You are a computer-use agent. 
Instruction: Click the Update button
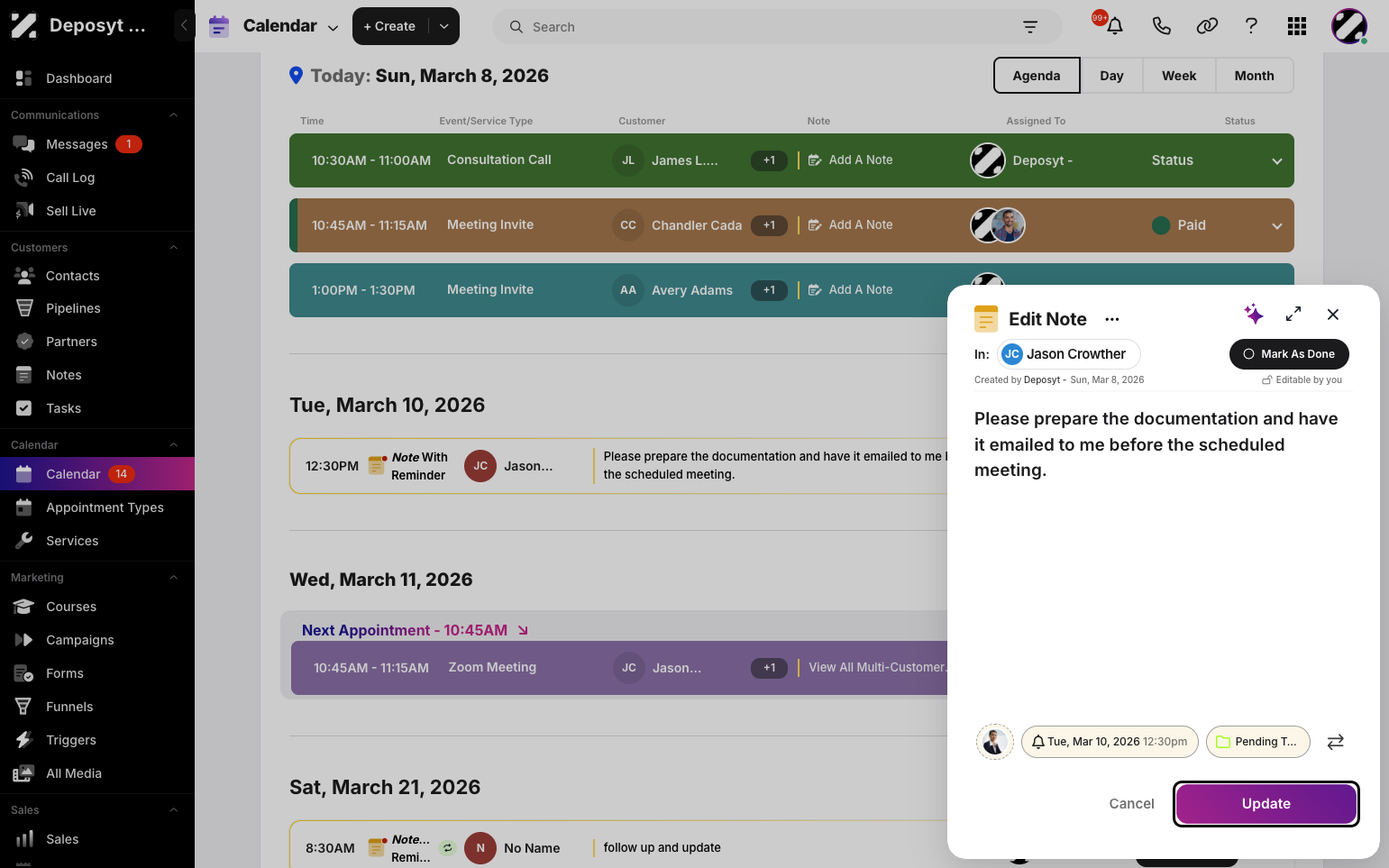1266,804
